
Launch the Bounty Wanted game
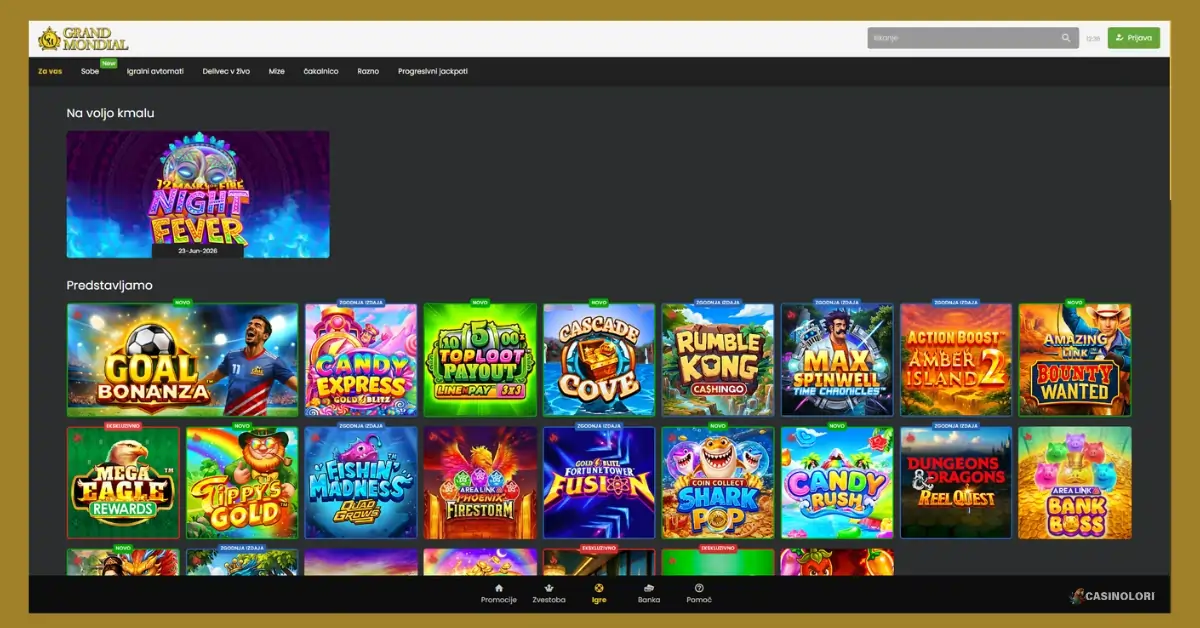click(1075, 360)
